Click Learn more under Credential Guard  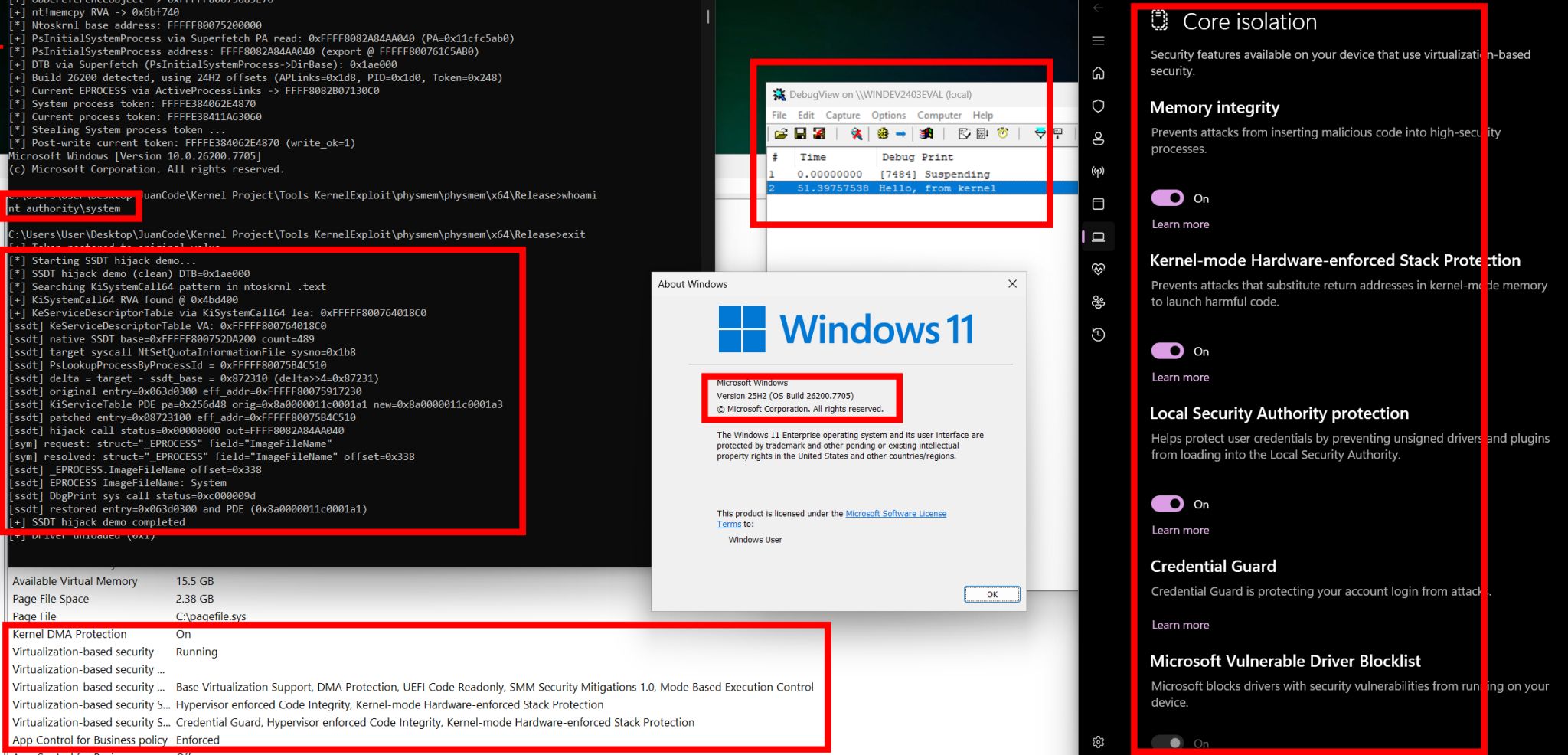[1181, 625]
